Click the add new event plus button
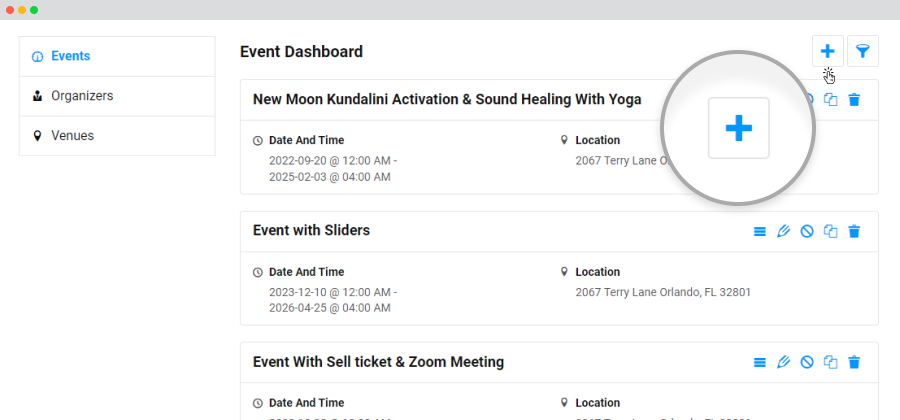This screenshot has height=420, width=900. coord(827,52)
